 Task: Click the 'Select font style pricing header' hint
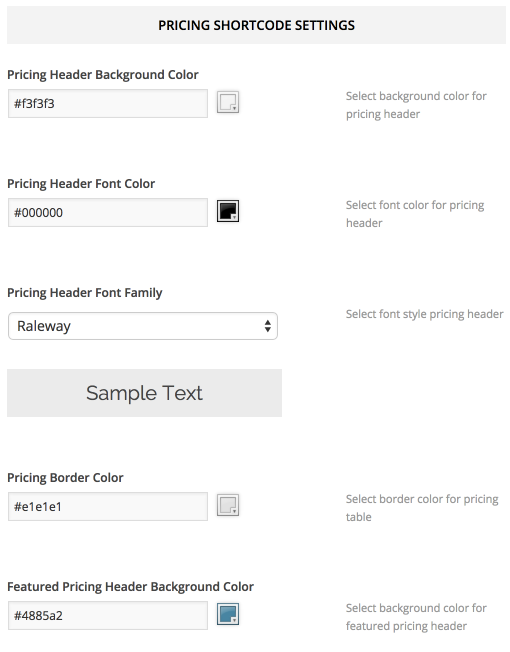[424, 314]
